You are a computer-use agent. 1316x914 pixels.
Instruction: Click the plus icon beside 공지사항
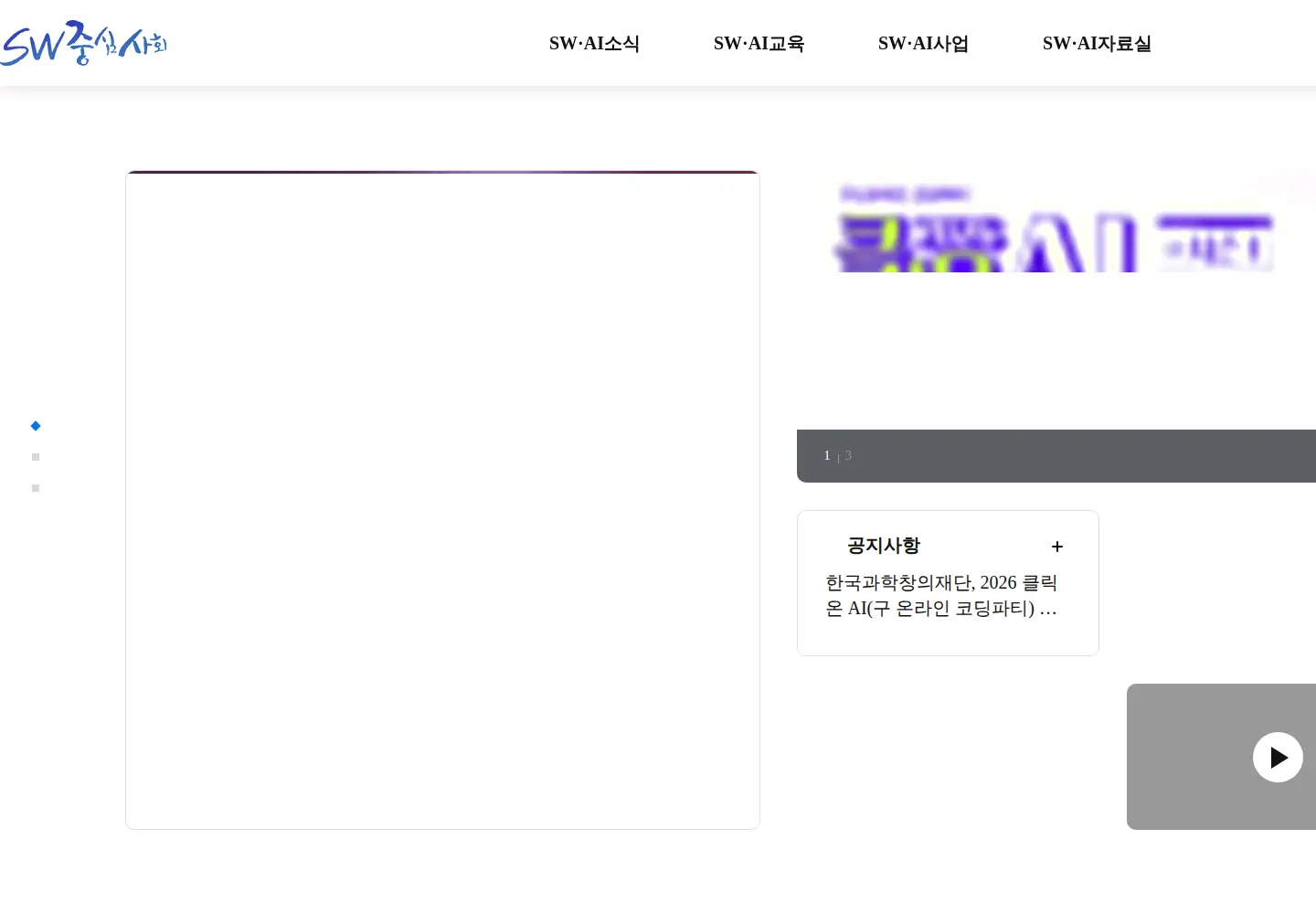click(1057, 547)
